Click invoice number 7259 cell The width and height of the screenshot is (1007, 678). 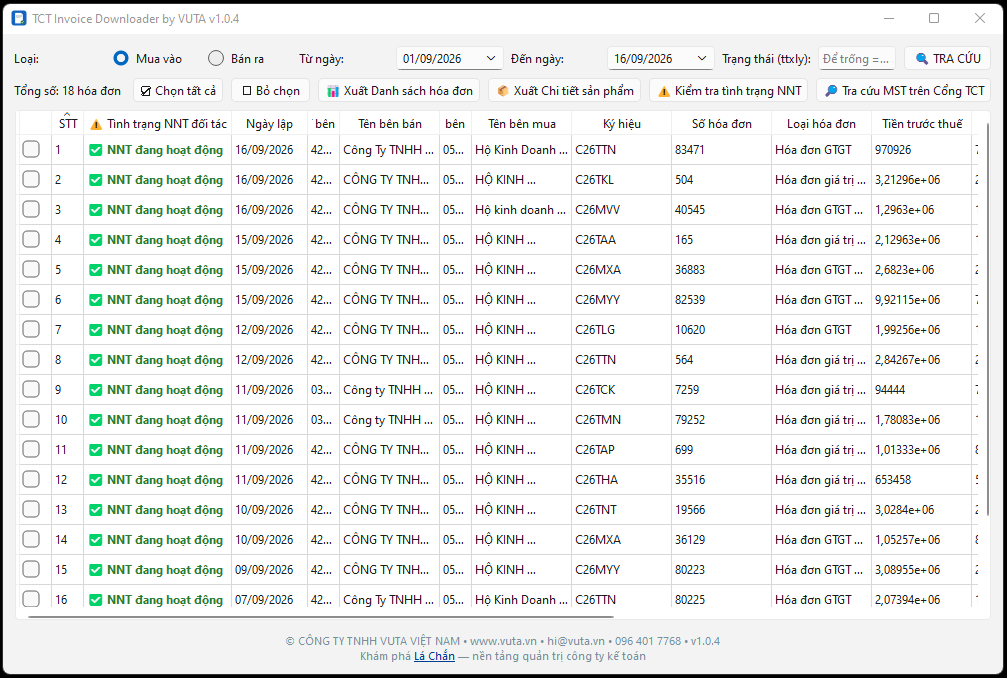tap(721, 390)
